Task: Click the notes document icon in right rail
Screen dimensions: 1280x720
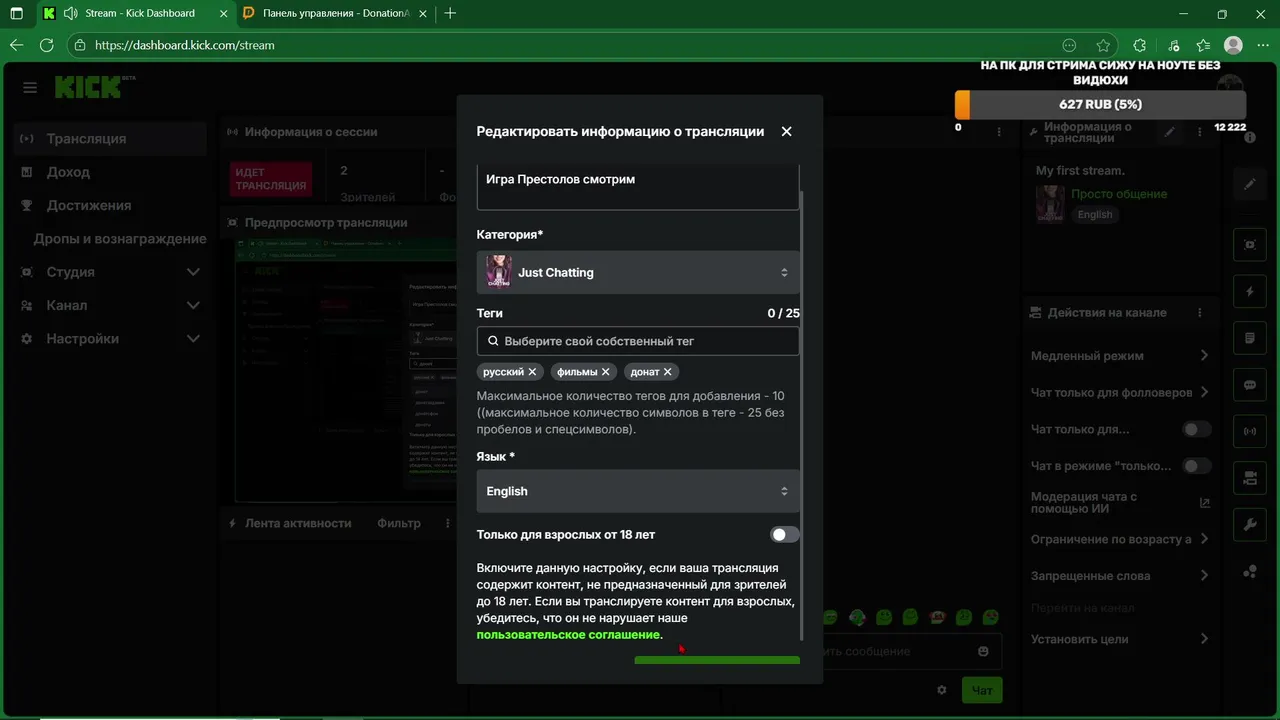Action: click(1250, 338)
